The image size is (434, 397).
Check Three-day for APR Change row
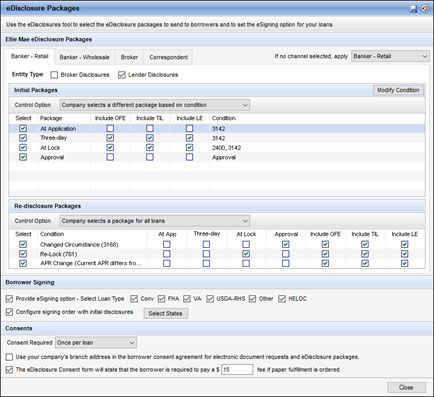tap(206, 263)
